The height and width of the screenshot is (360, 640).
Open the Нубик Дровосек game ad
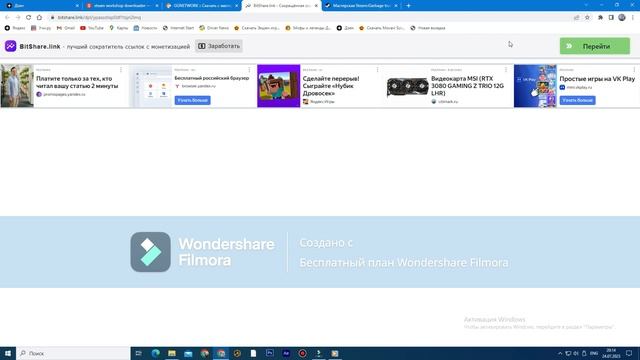click(x=331, y=86)
